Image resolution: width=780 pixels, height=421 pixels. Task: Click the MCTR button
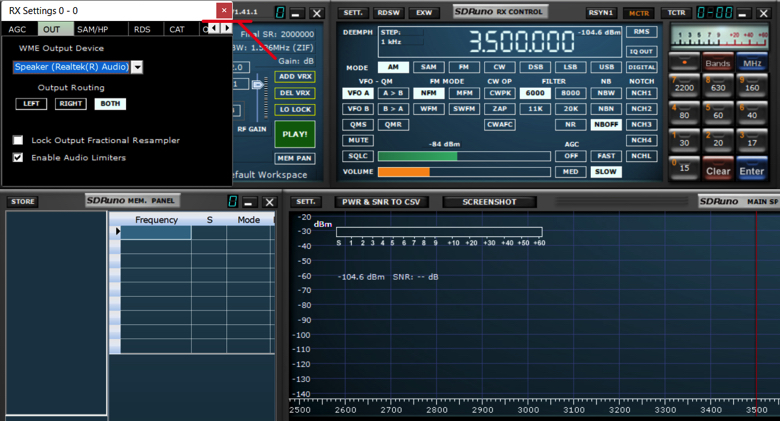point(639,13)
